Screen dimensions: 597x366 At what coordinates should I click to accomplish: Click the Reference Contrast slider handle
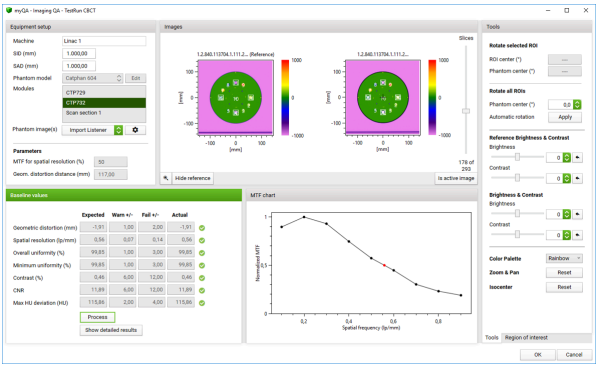coord(517,178)
